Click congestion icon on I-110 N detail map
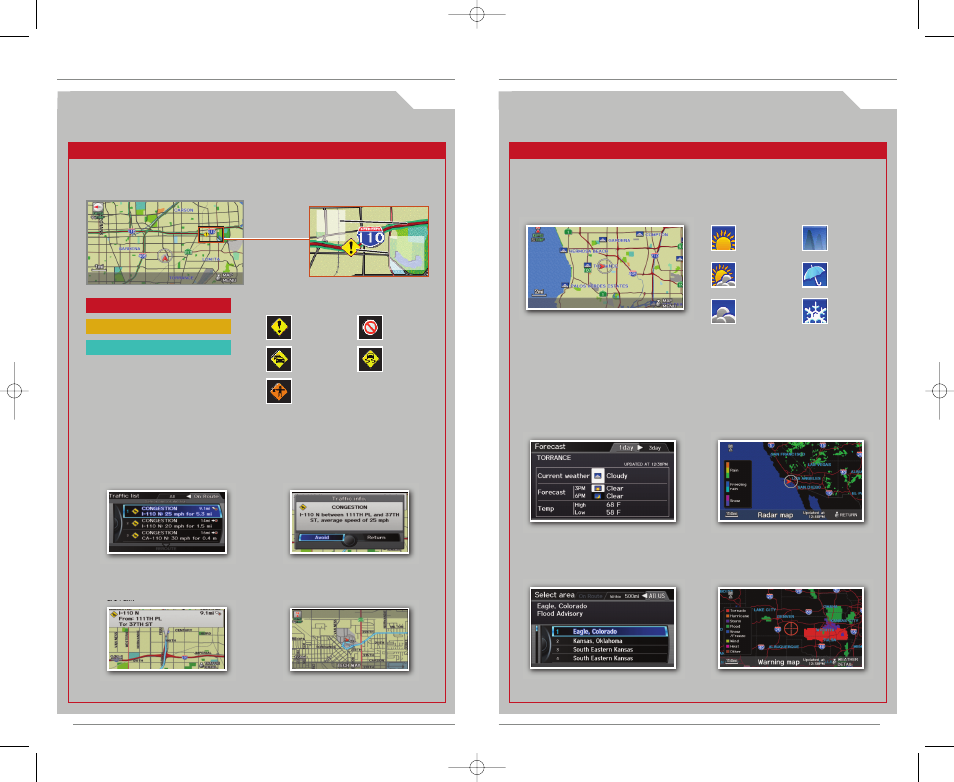 pyautogui.click(x=114, y=615)
